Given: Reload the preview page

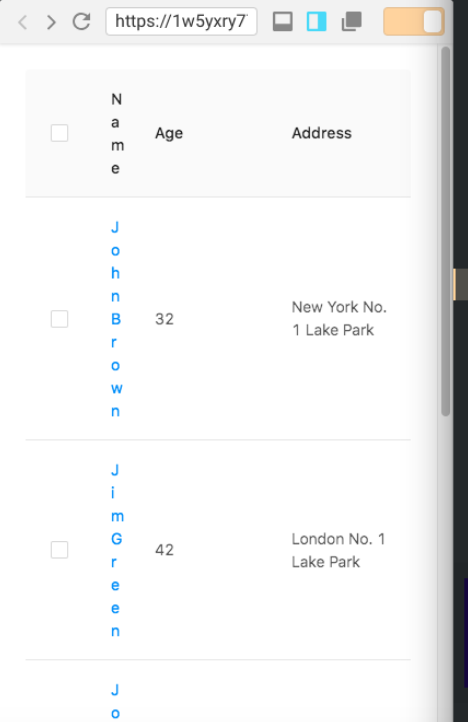Looking at the screenshot, I should 82,21.
